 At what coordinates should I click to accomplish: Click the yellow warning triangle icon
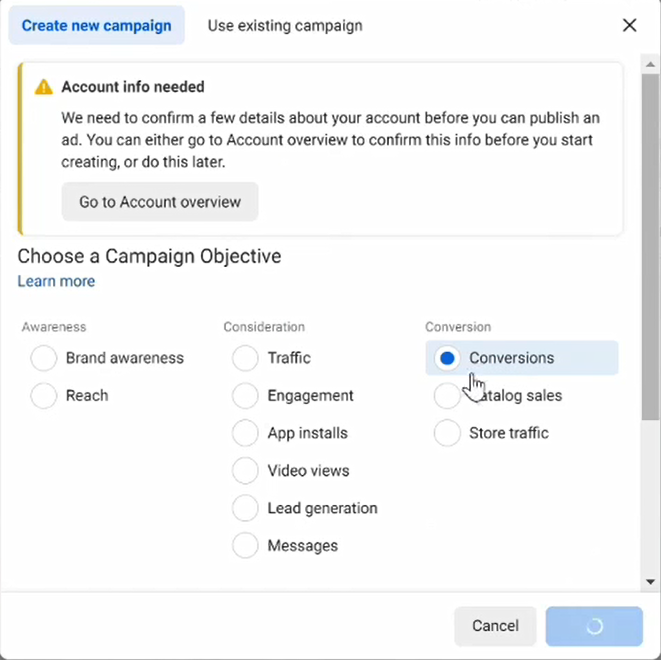44,87
